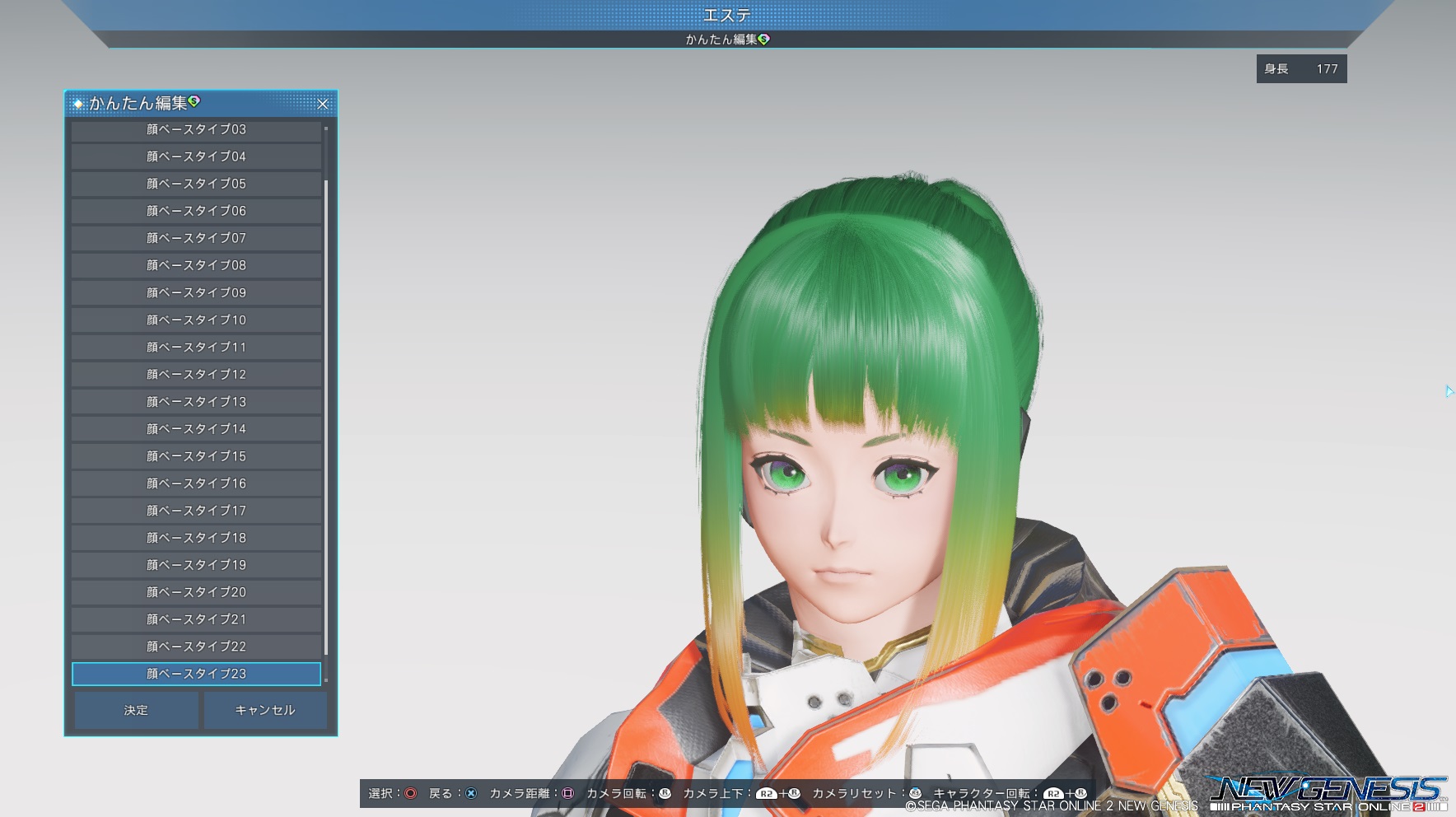
Task: Click the pink square カメラ距離 icon
Action: (x=567, y=793)
